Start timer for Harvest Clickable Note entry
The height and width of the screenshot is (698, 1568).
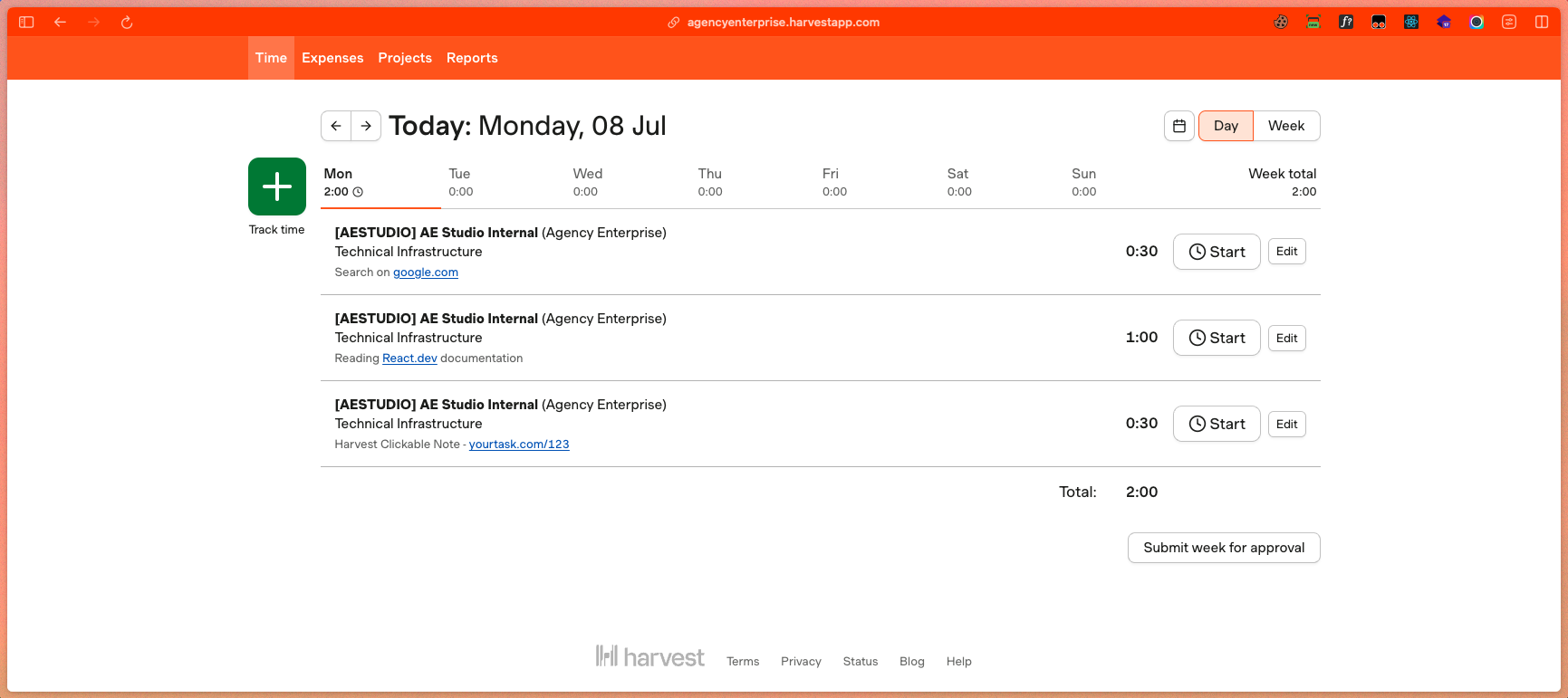click(x=1217, y=424)
